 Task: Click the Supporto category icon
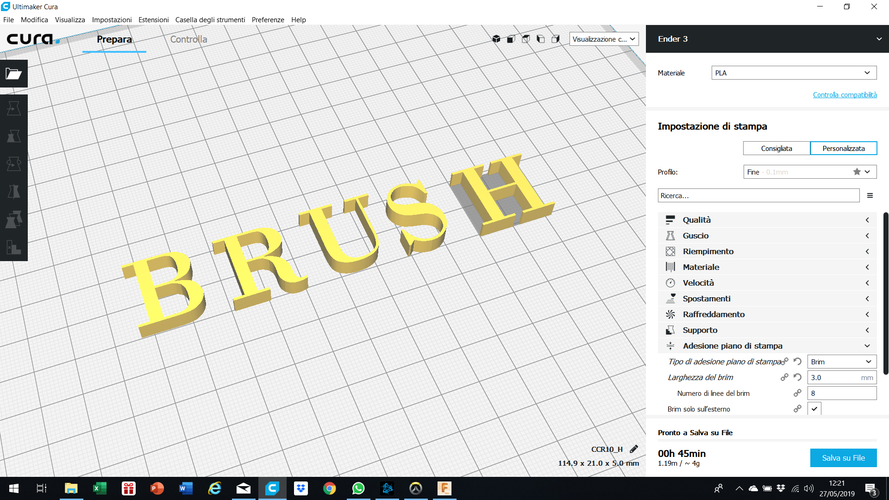(670, 330)
